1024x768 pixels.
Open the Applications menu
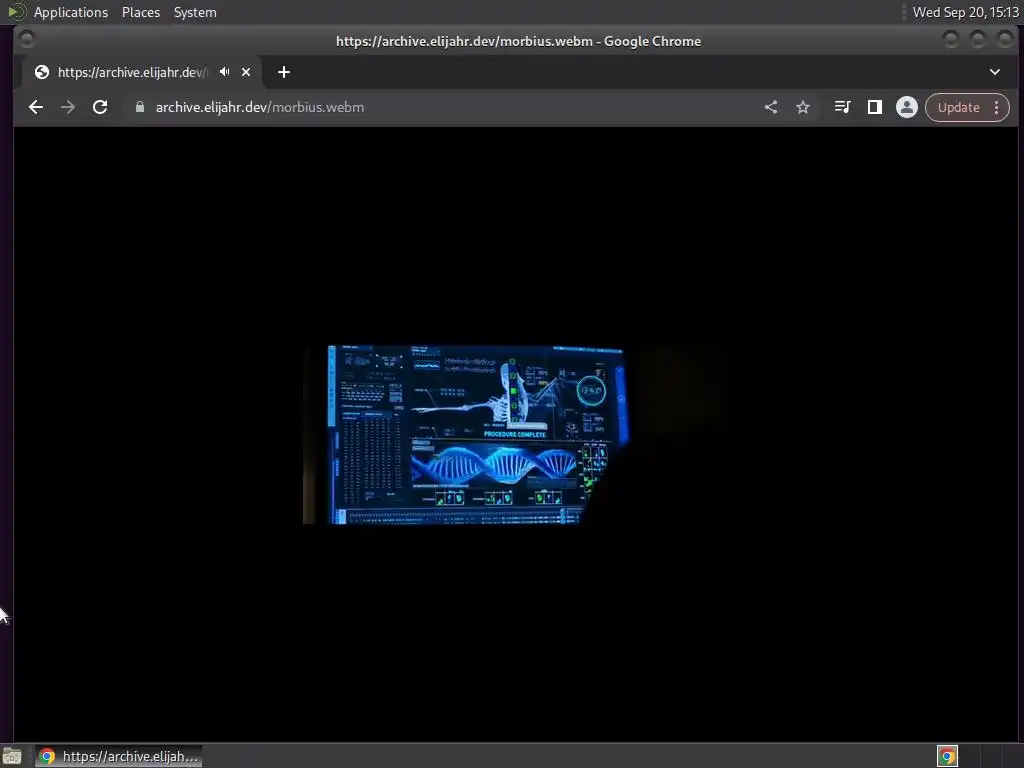71,12
